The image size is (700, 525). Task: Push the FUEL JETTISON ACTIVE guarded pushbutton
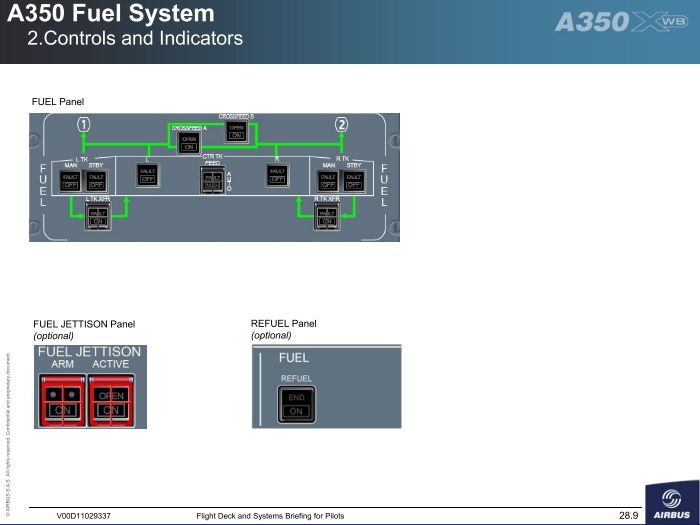point(111,400)
